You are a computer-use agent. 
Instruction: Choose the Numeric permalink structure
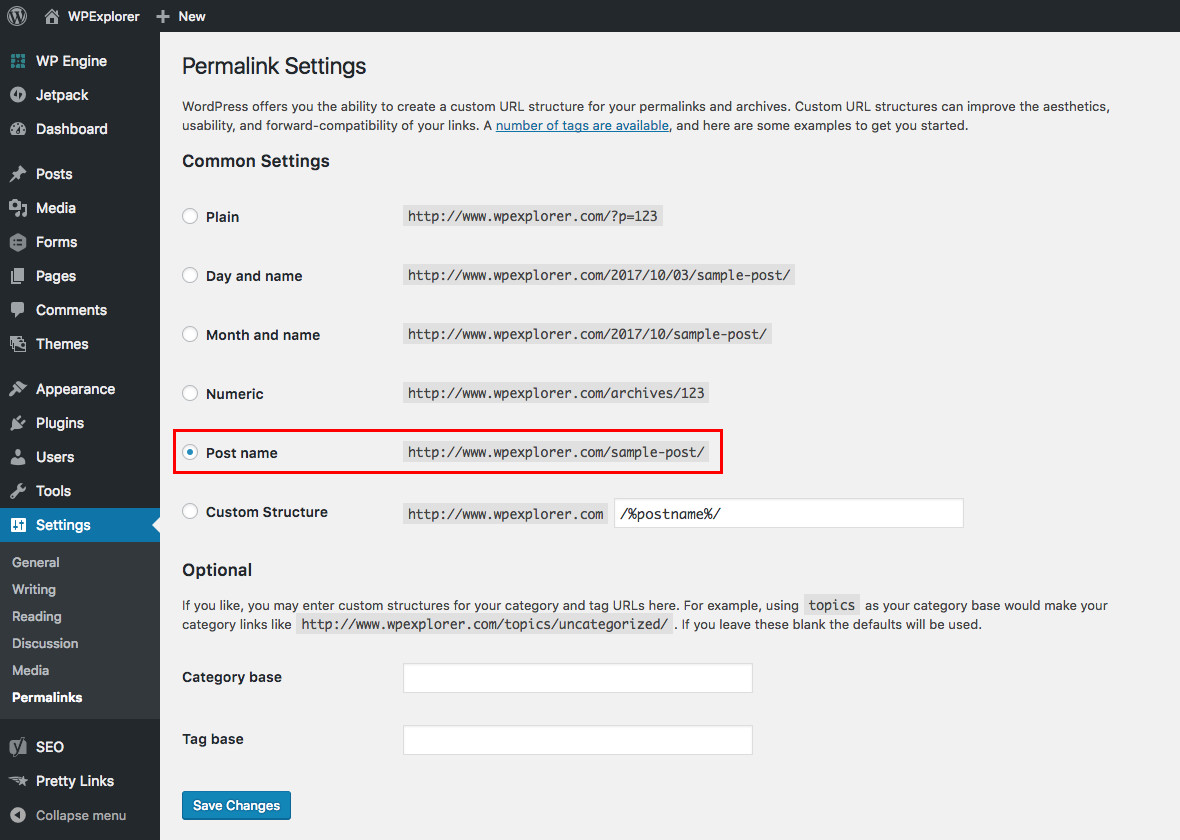click(x=190, y=393)
